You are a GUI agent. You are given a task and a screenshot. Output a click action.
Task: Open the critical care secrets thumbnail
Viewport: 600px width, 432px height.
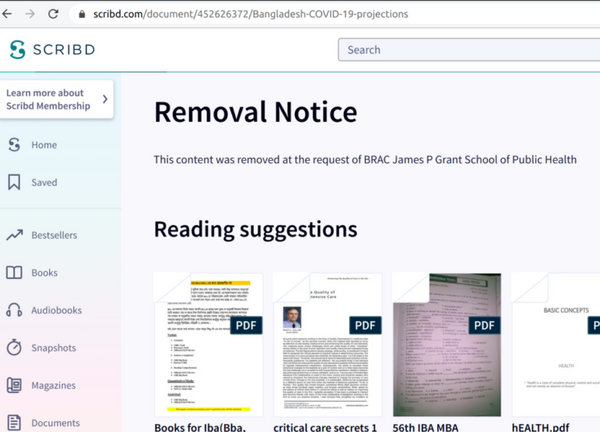[x=328, y=344]
